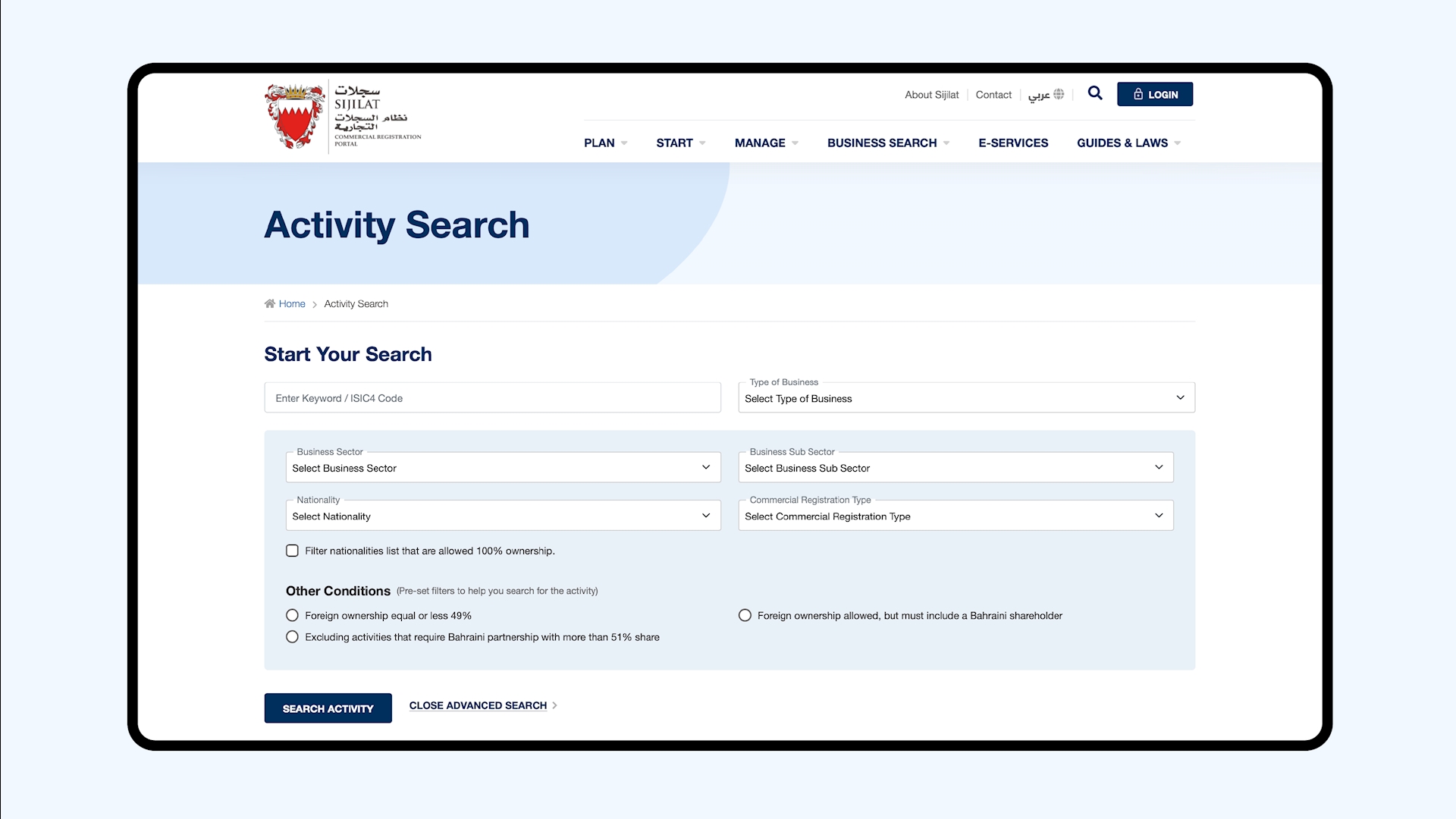Select foreign ownership equal or less 49%
This screenshot has height=819, width=1456.
292,615
